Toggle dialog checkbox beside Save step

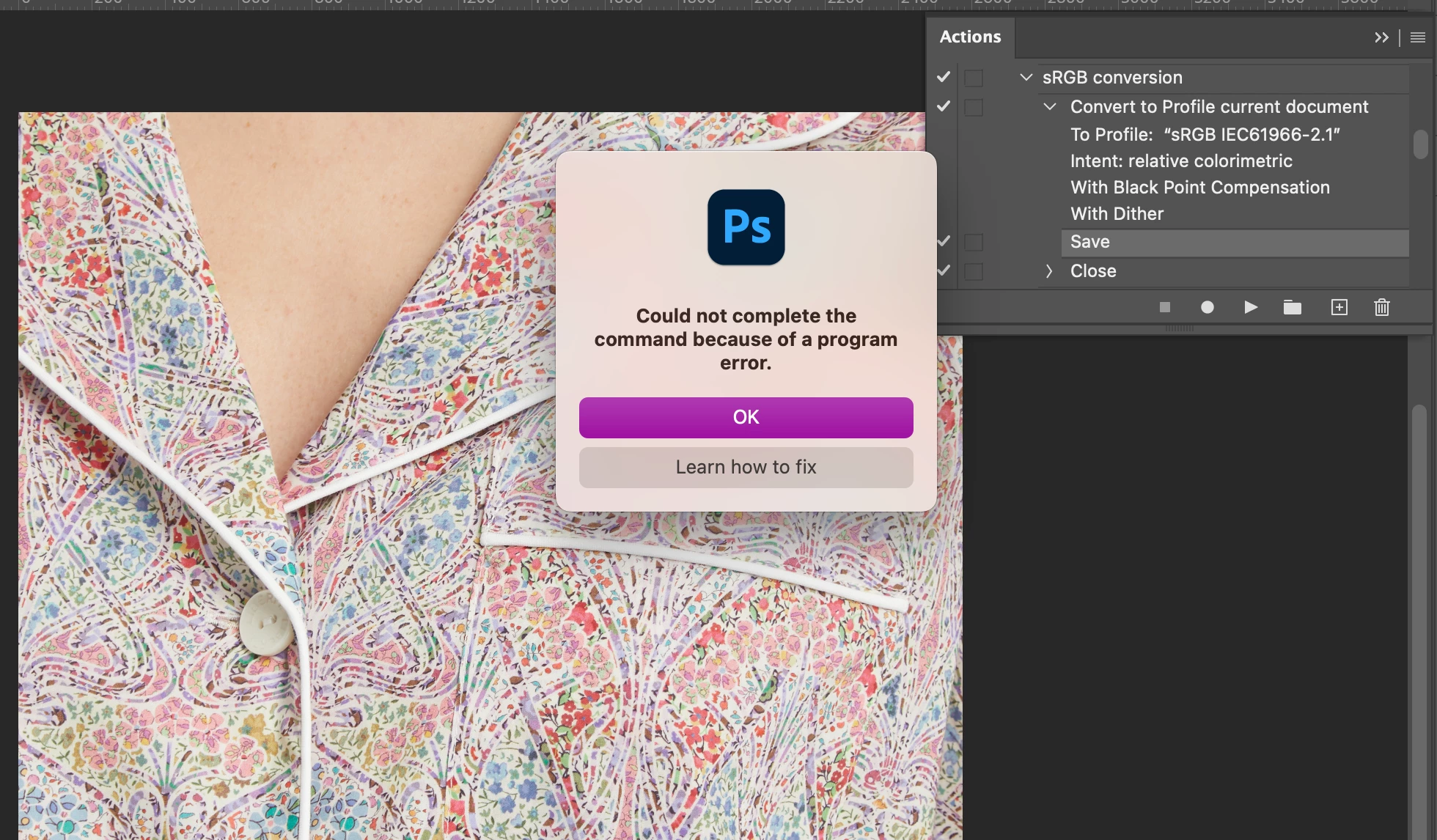[x=974, y=242]
